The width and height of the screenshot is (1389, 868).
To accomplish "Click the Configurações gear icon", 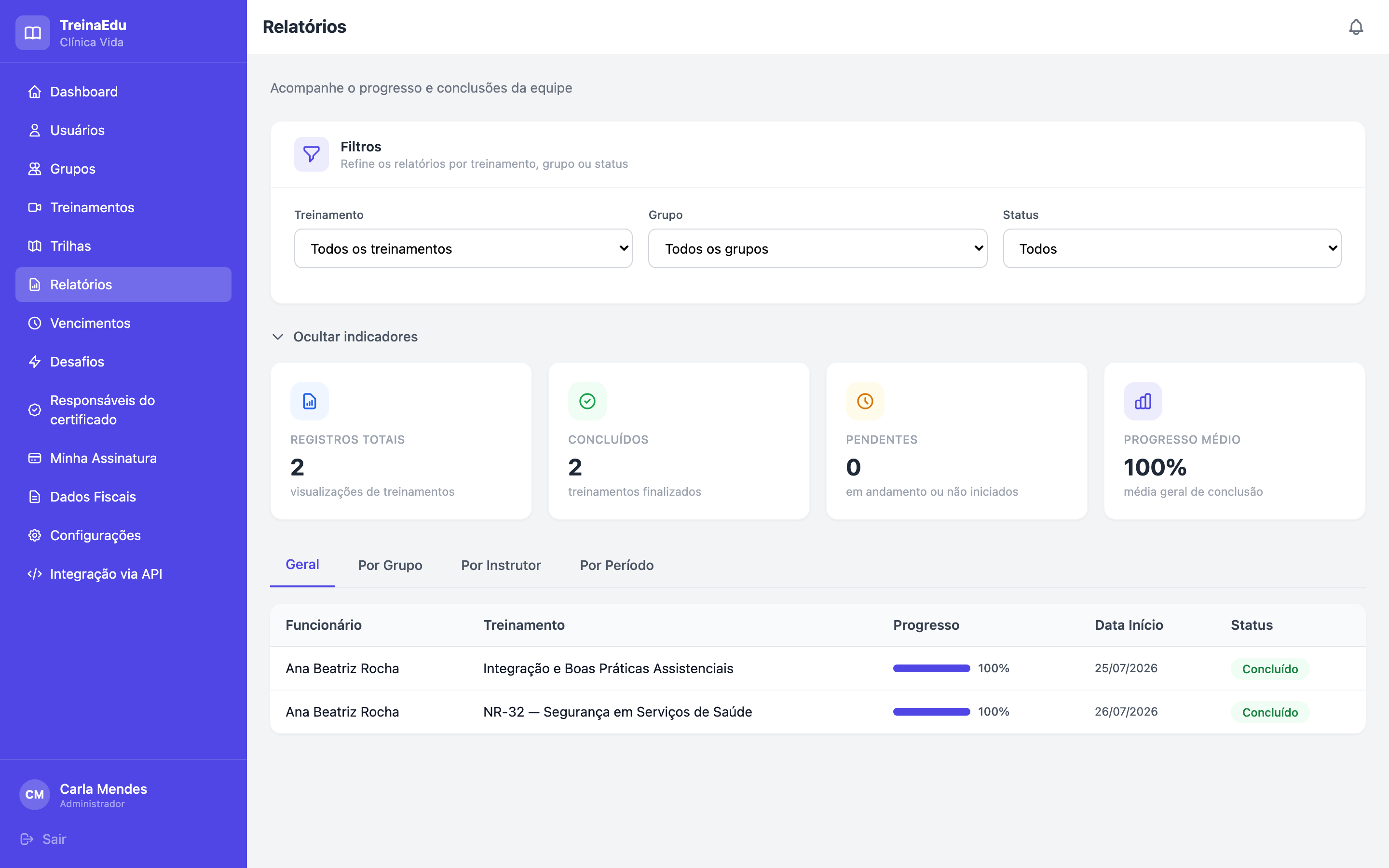I will tap(34, 535).
